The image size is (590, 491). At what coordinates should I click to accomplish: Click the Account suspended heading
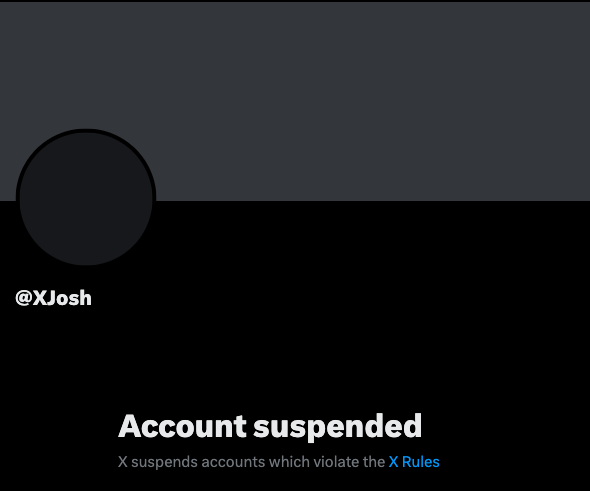(x=270, y=426)
